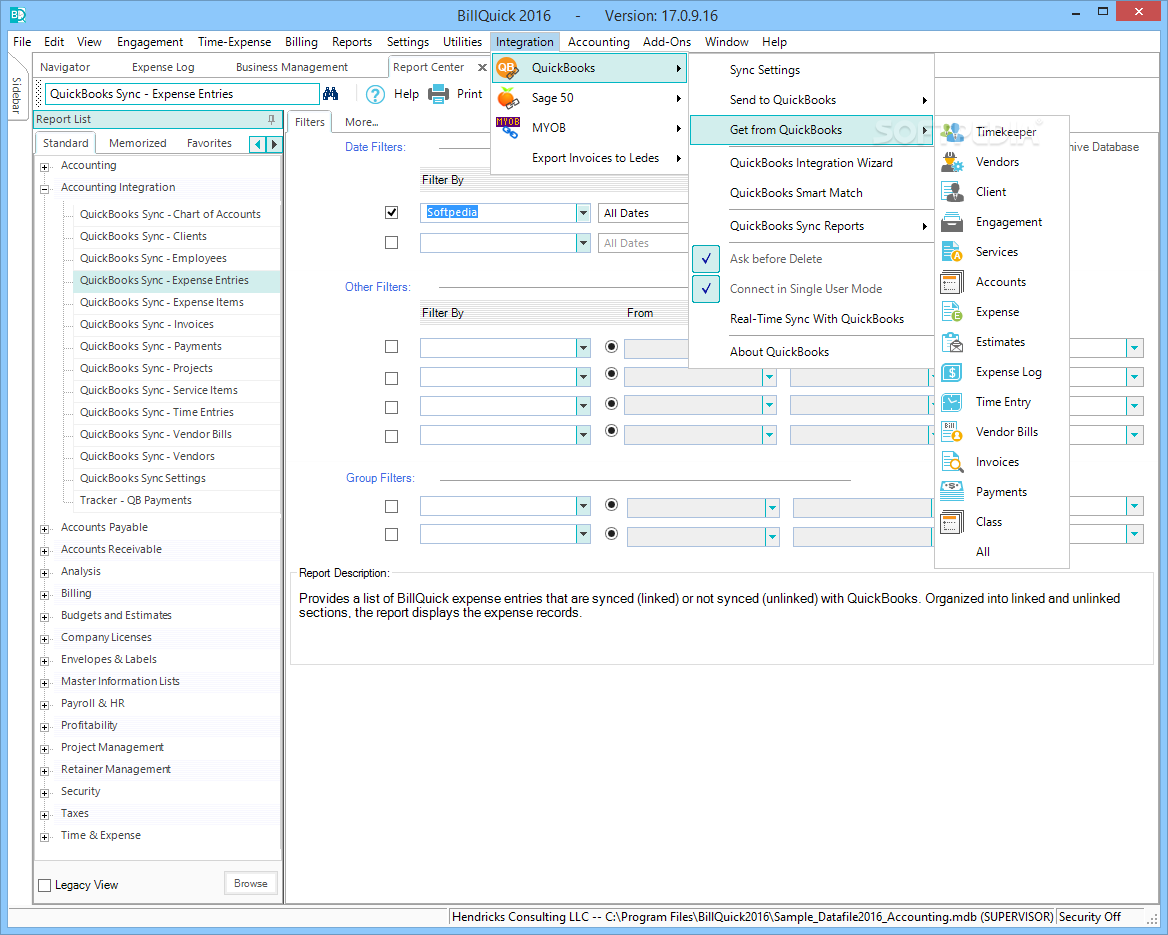Click the Softpedia filter input field
The image size is (1168, 935).
point(498,213)
